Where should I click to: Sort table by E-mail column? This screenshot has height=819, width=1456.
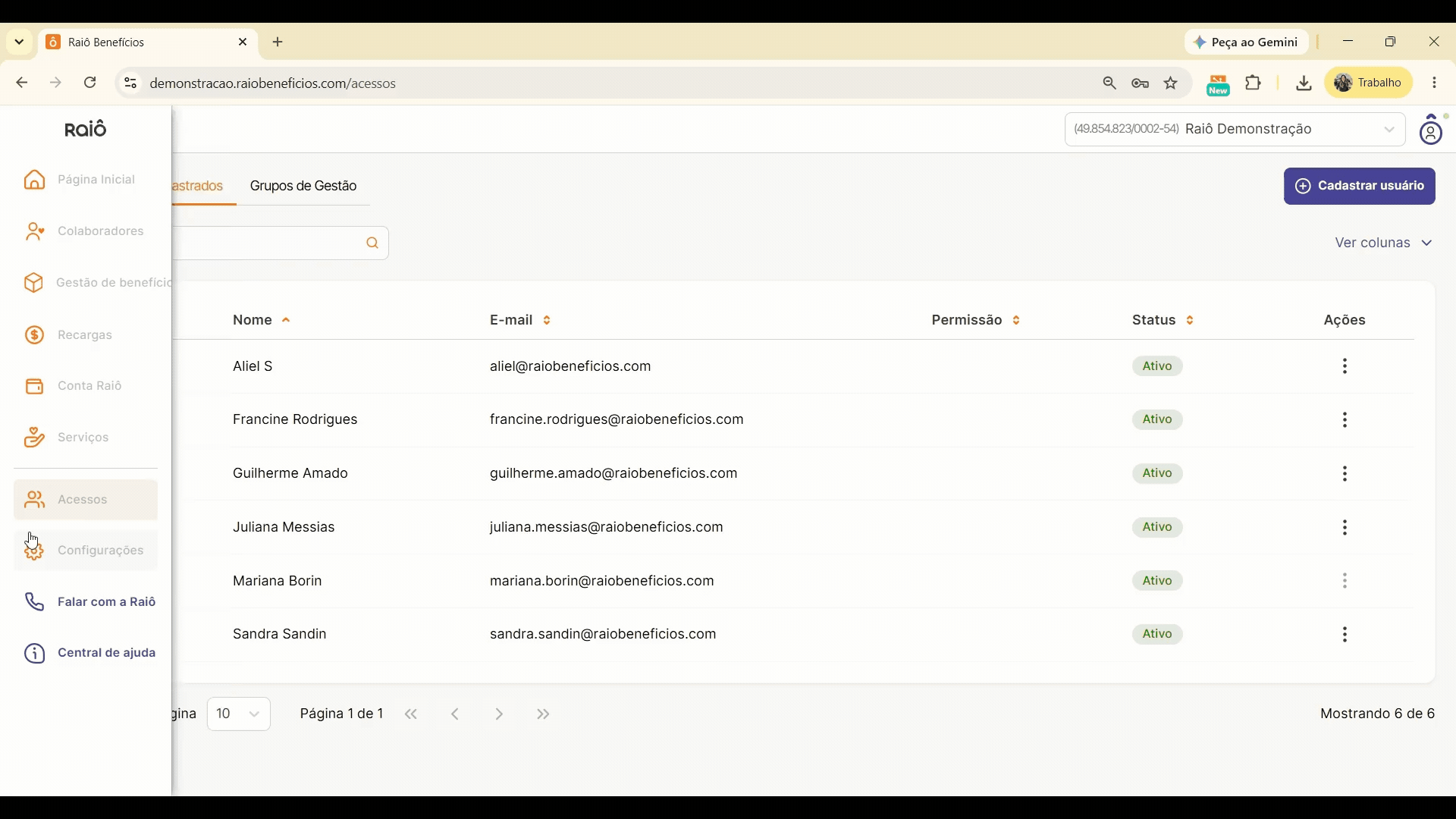(x=521, y=322)
